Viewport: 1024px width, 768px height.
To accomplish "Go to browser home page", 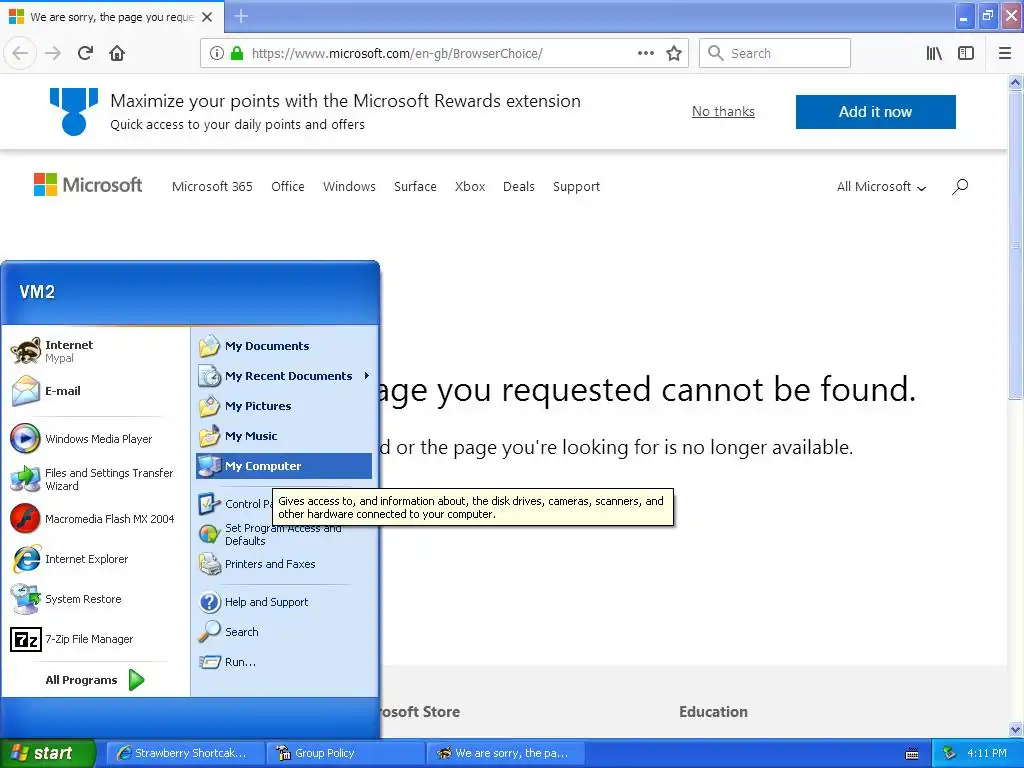I will (117, 53).
